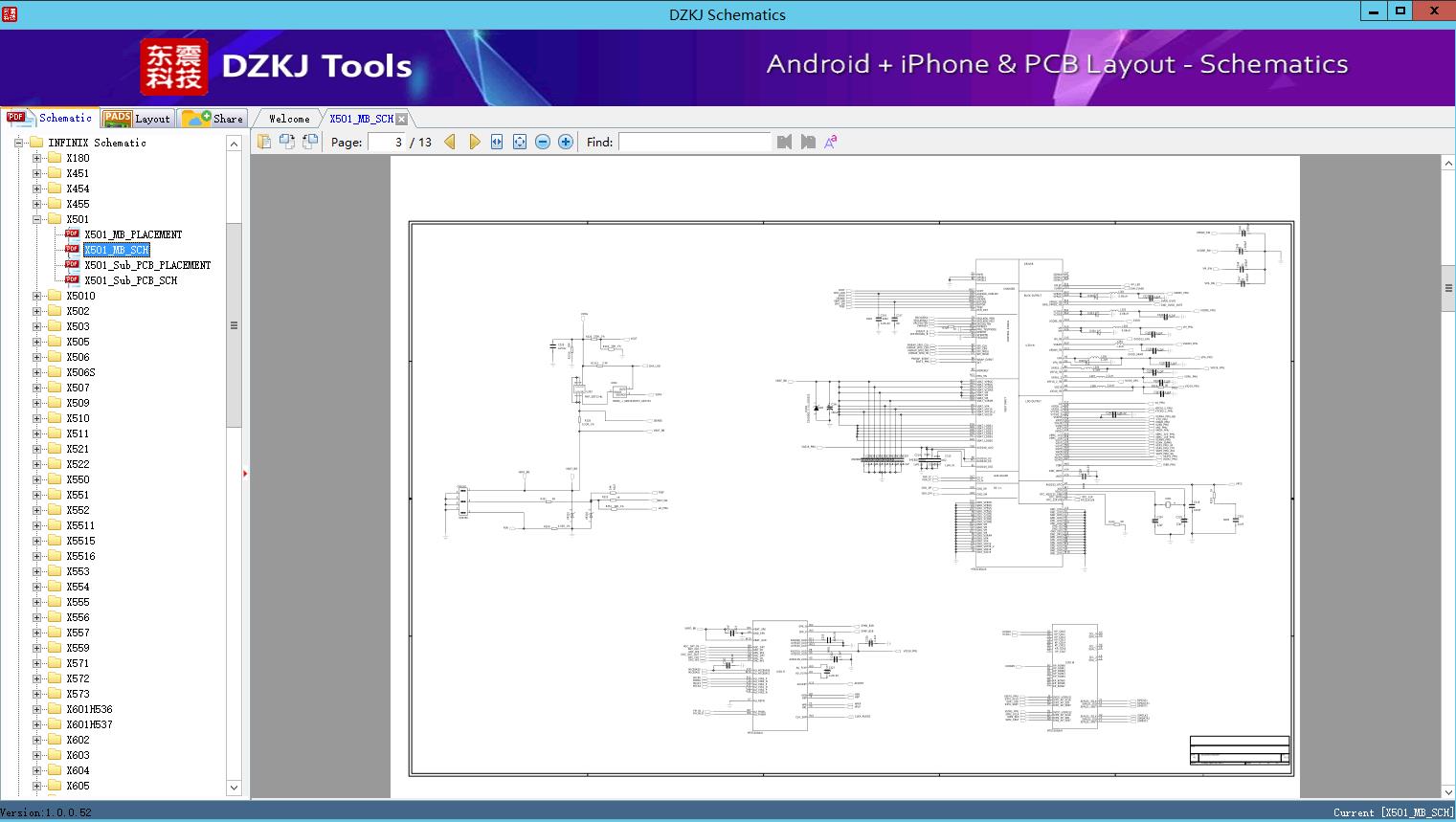This screenshot has width=1456, height=822.
Task: Click the find next icon
Action: pos(808,142)
